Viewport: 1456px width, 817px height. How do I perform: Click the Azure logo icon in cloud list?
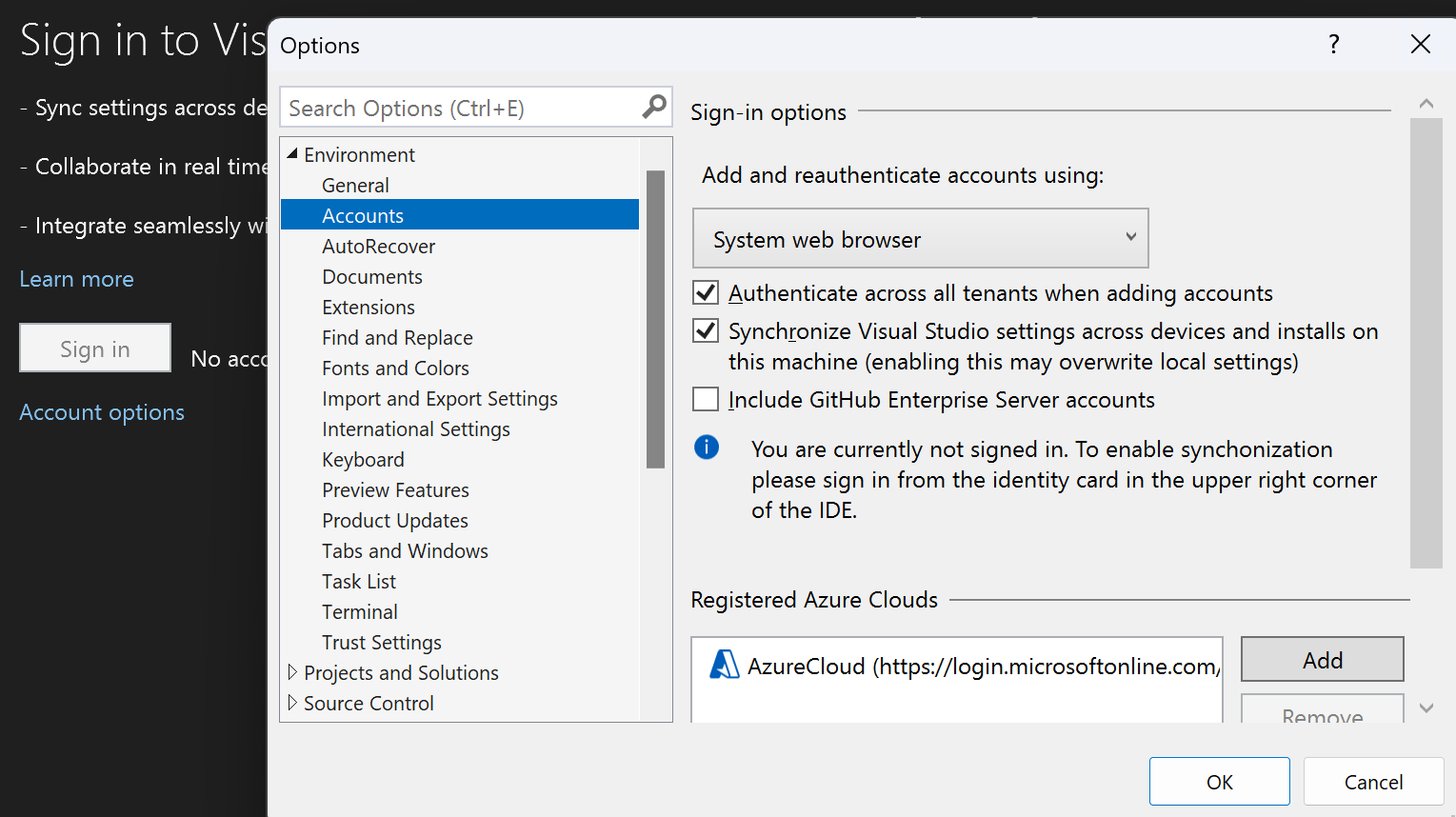point(725,664)
